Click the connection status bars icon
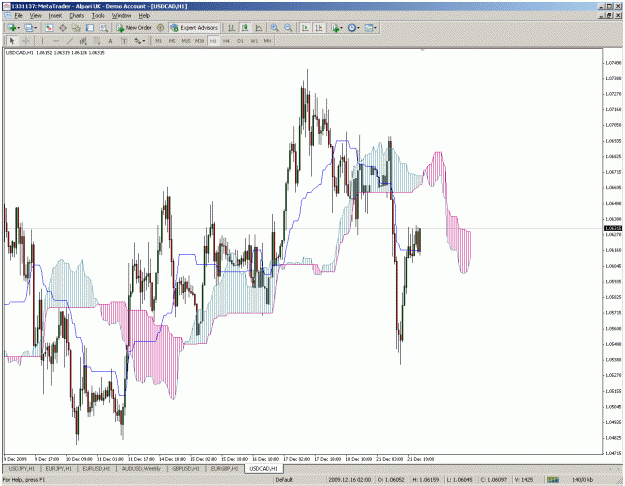 pos(552,480)
